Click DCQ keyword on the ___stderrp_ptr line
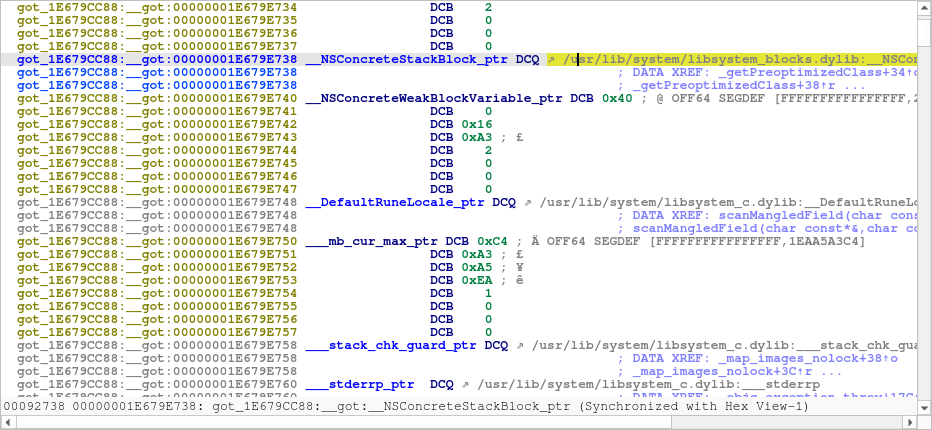The height and width of the screenshot is (430, 932). tap(442, 384)
